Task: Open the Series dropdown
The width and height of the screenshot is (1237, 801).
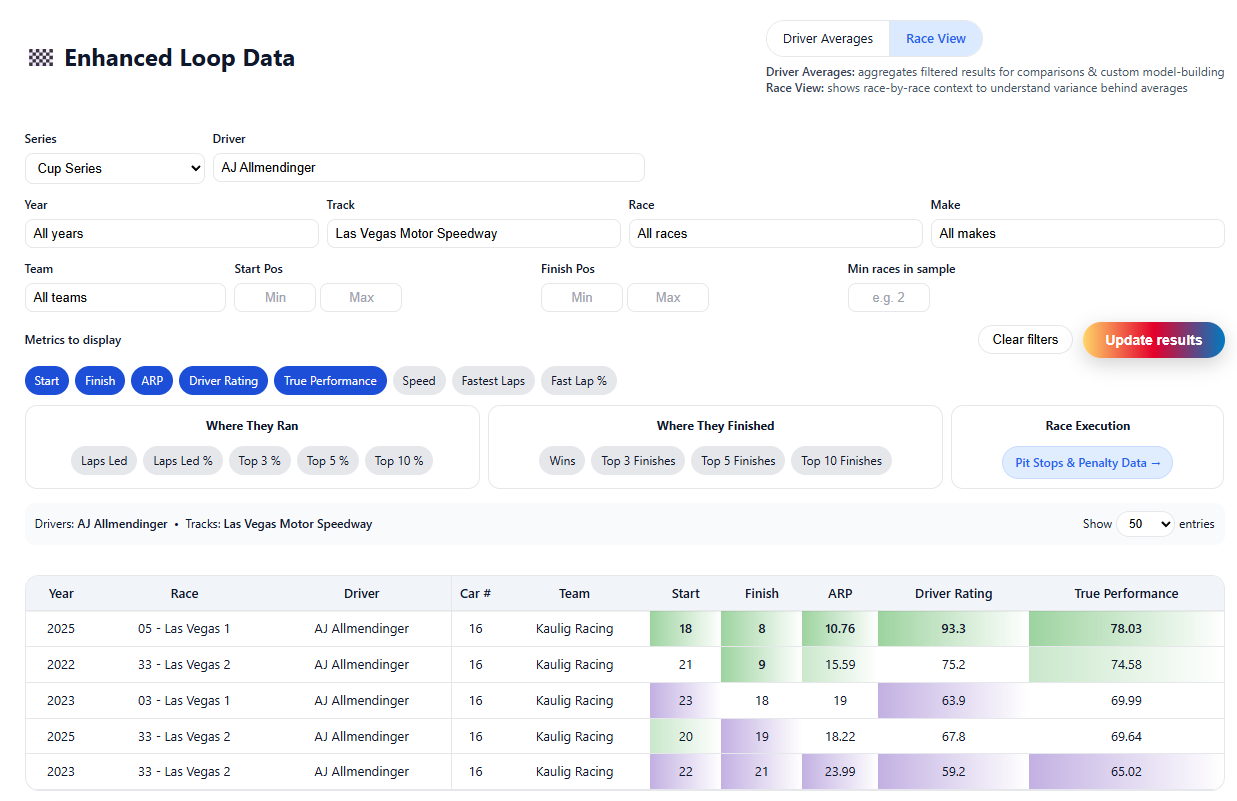Action: [x=115, y=169]
